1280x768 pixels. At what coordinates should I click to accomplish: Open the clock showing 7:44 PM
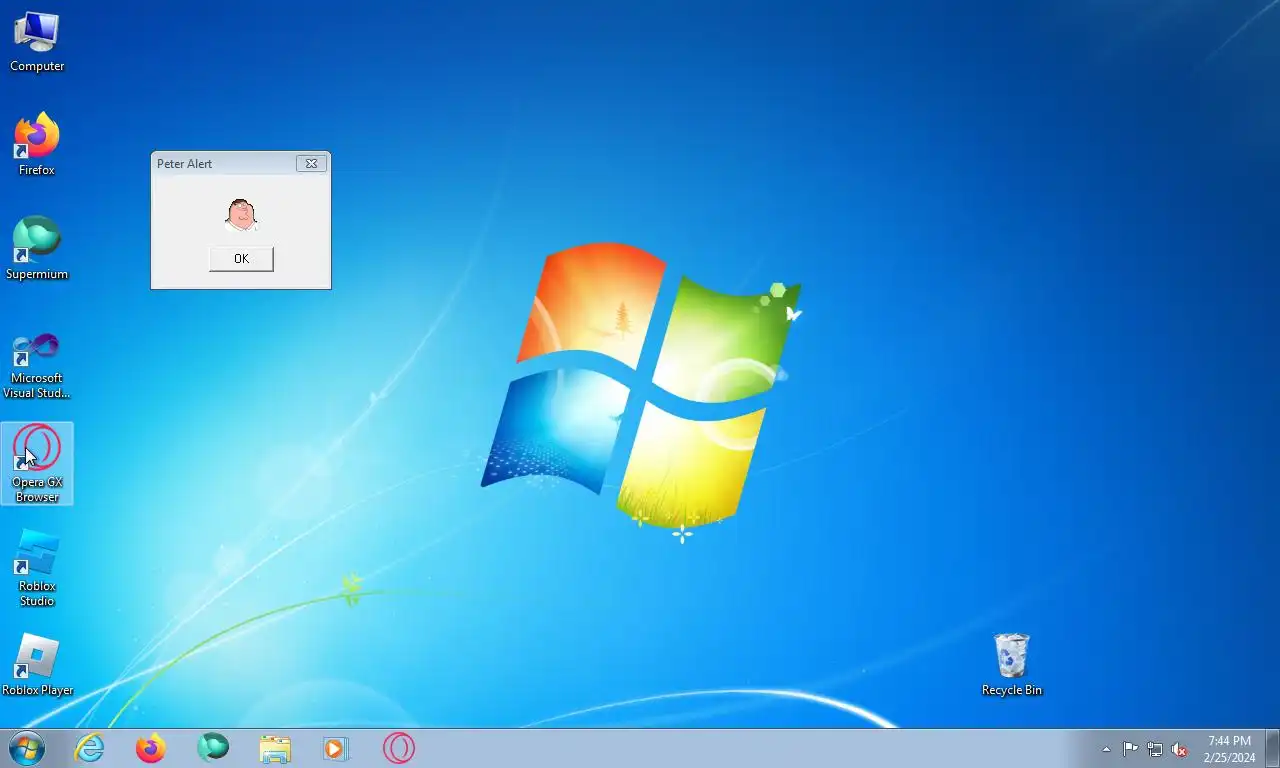(1229, 749)
